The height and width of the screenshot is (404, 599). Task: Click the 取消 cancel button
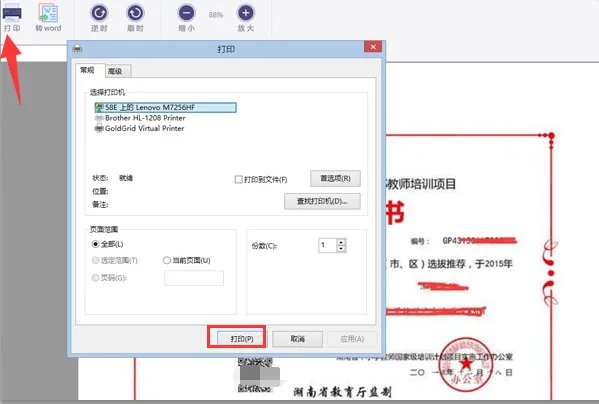(298, 339)
